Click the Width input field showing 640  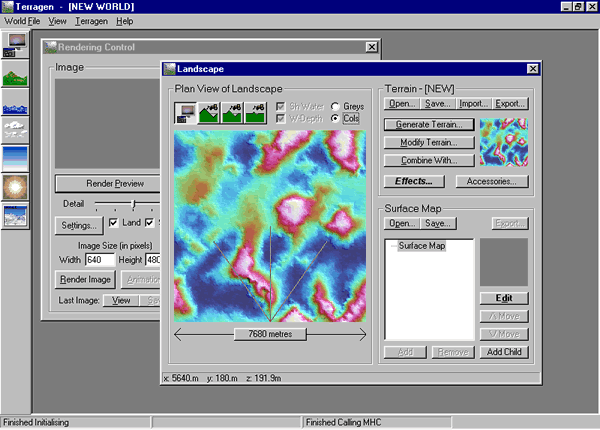(100, 260)
